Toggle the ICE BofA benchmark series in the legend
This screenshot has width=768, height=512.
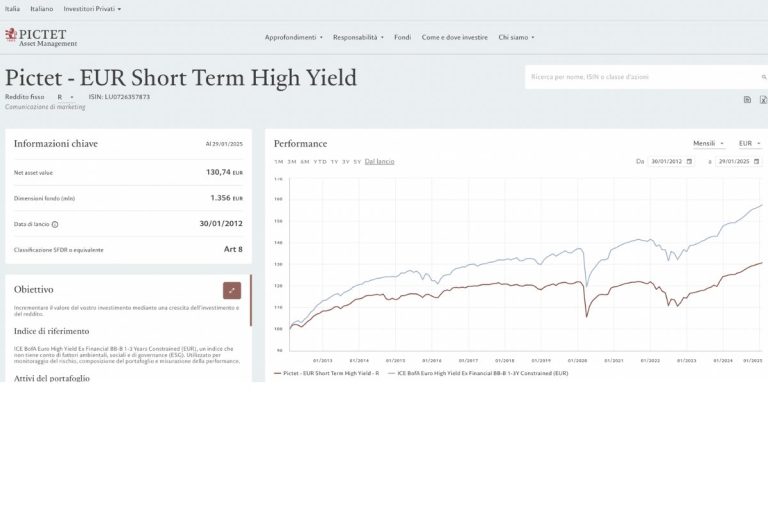[481, 373]
